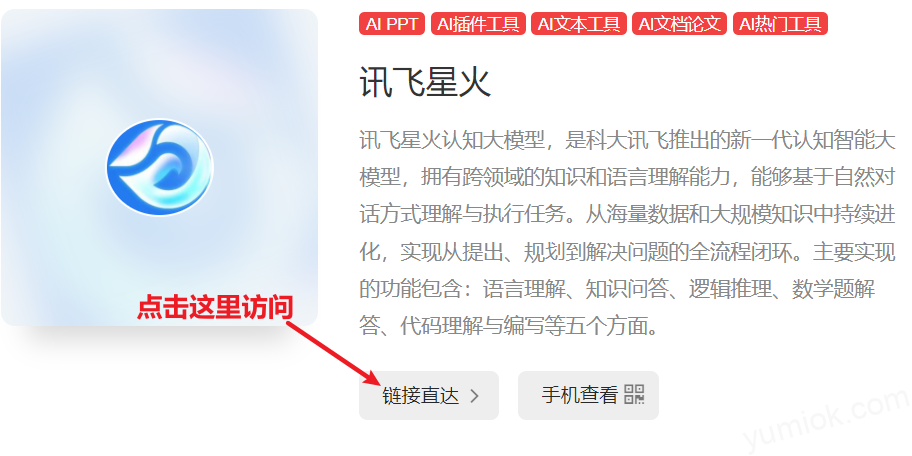The height and width of the screenshot is (456, 912).
Task: Open the AI文本工具 category tag
Action: pyautogui.click(x=579, y=24)
